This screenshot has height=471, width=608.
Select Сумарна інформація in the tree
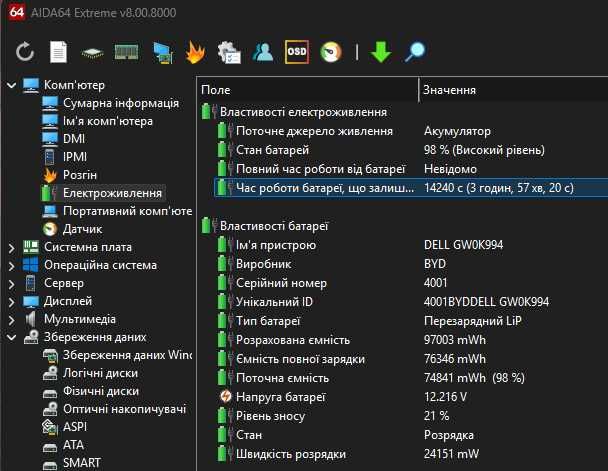pos(121,103)
